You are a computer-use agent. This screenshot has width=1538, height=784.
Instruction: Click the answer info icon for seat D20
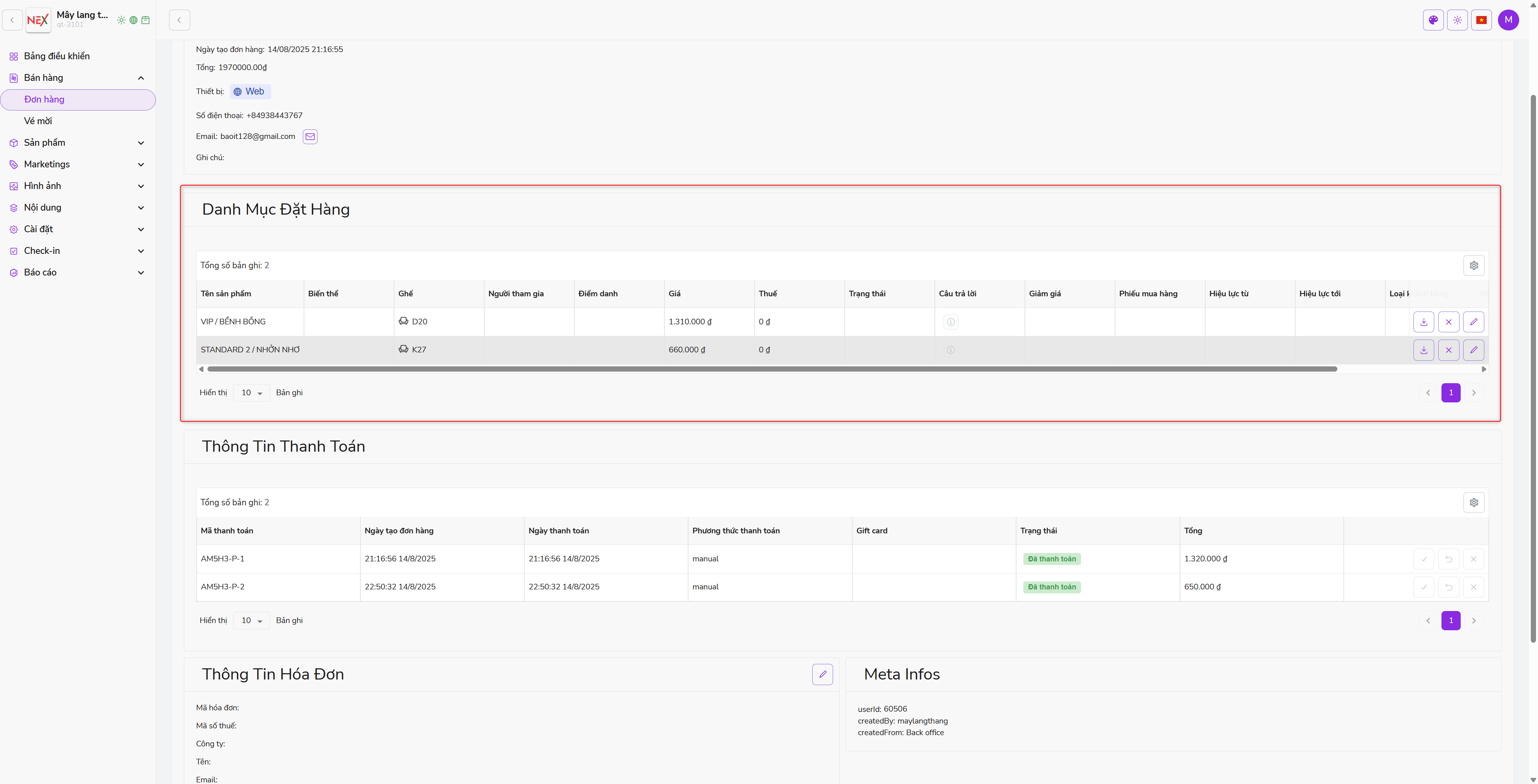(950, 322)
